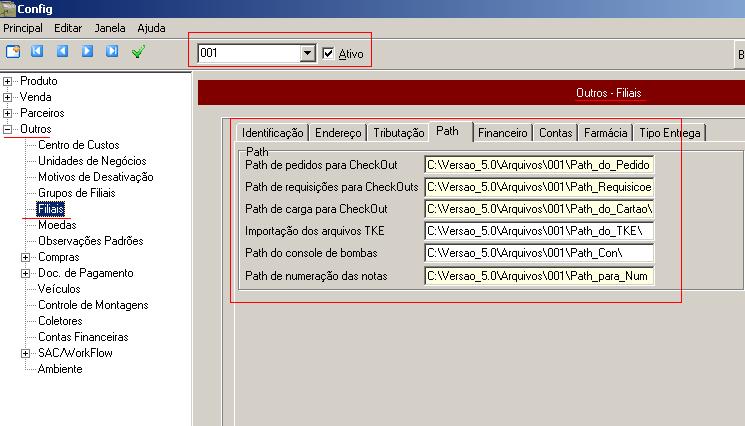Screen dimensions: 745x426
Task: Click the Path de numeração das notas field
Action: click(x=539, y=276)
